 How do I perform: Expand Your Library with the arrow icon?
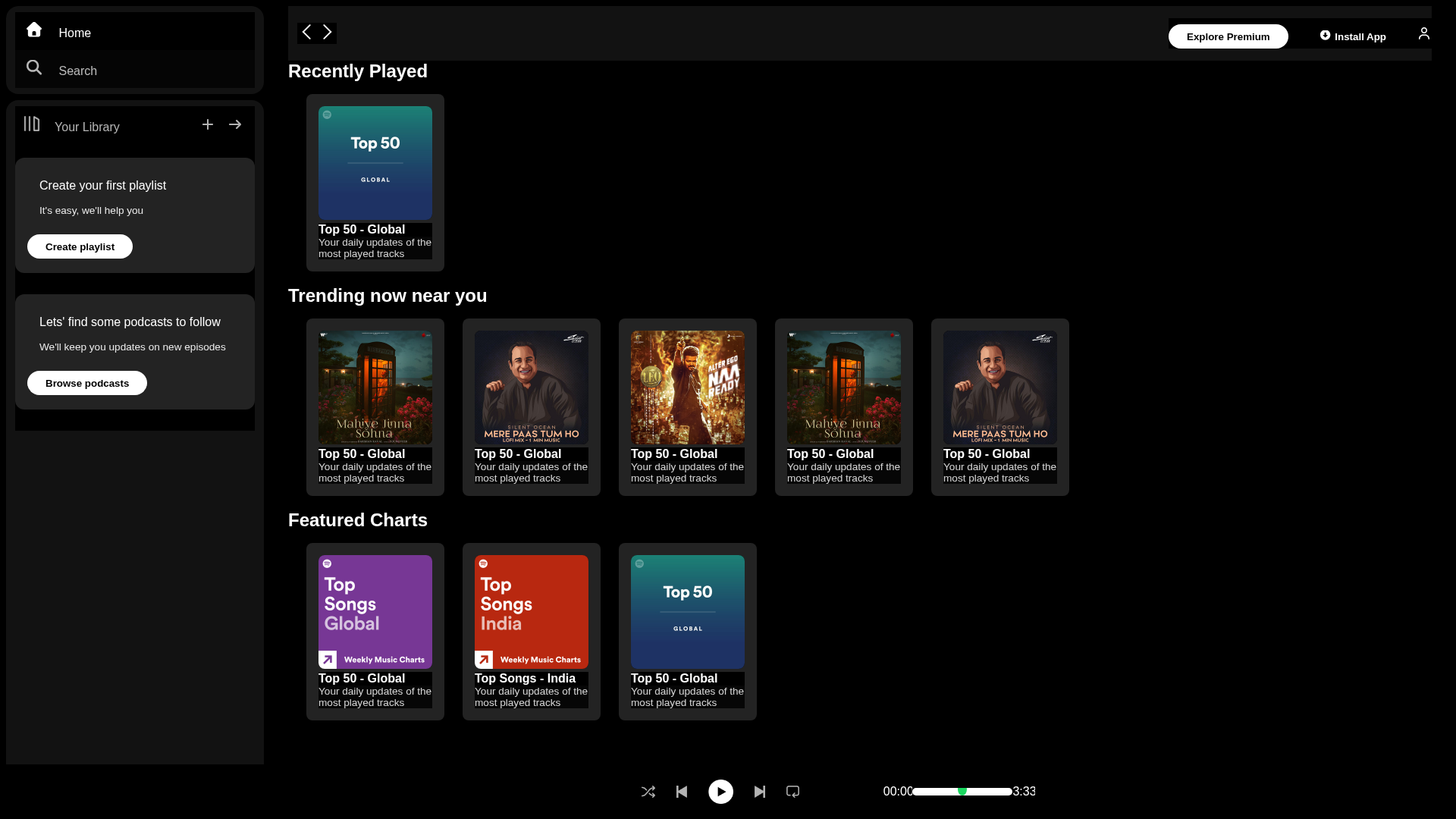[235, 124]
